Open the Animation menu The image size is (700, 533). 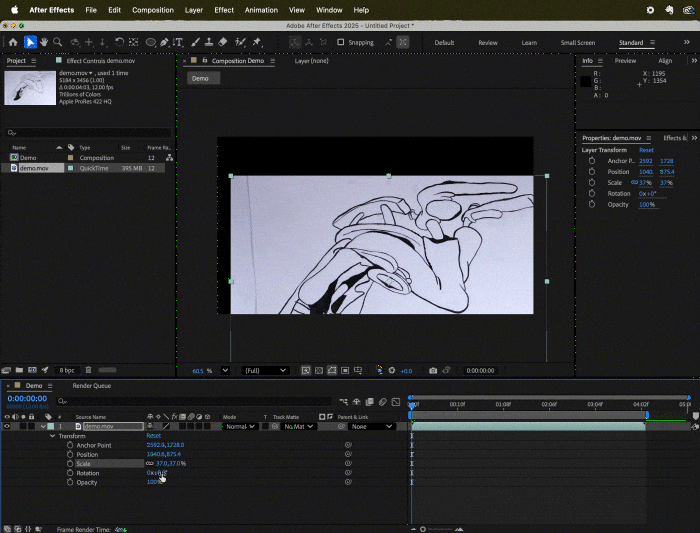point(261,10)
